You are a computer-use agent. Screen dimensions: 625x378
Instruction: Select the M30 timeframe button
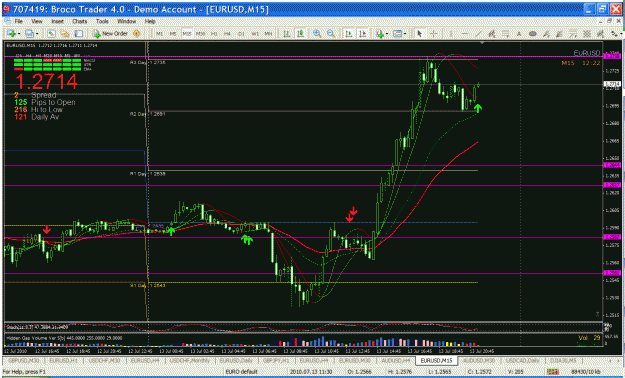pos(200,34)
